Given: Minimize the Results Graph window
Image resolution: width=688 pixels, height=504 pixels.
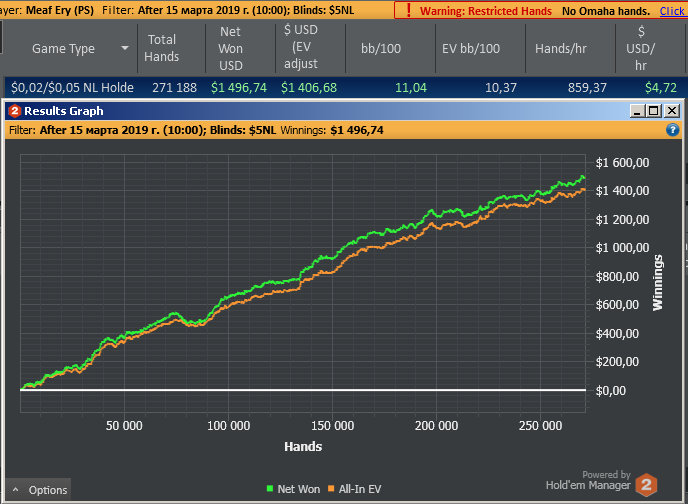Looking at the screenshot, I should pyautogui.click(x=637, y=111).
